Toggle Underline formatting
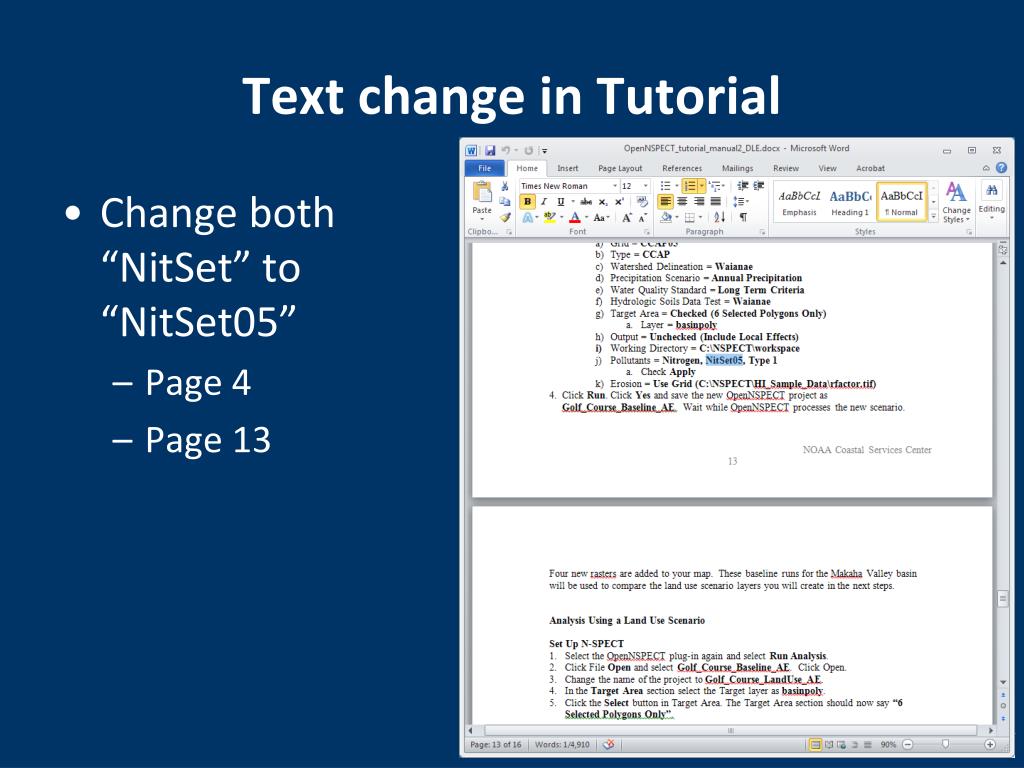1024x768 pixels. pyautogui.click(x=560, y=201)
